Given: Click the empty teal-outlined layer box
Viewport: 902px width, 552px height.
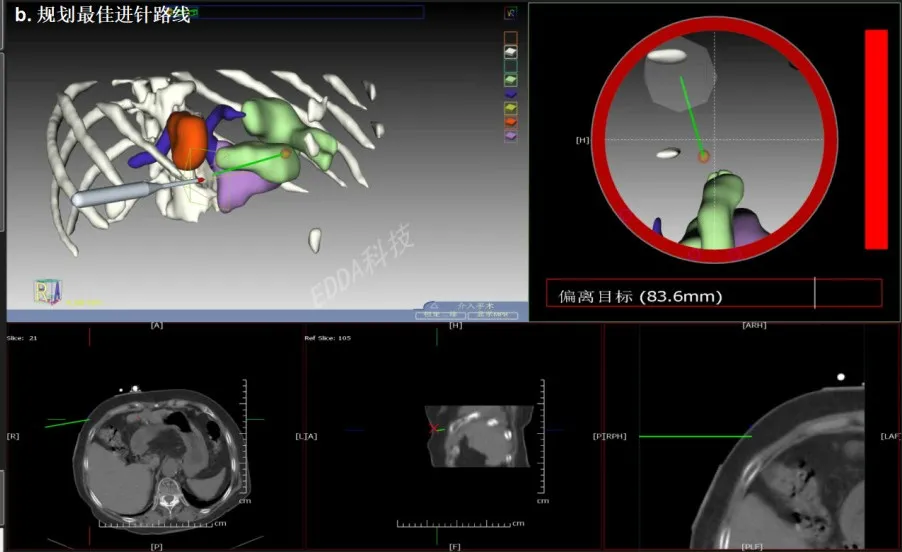Looking at the screenshot, I should (x=511, y=65).
